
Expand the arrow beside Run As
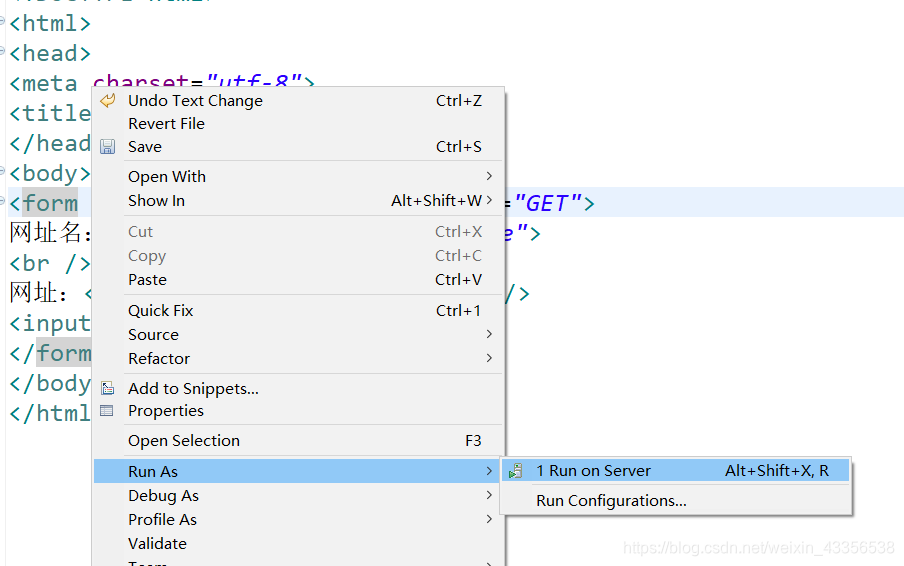[489, 471]
